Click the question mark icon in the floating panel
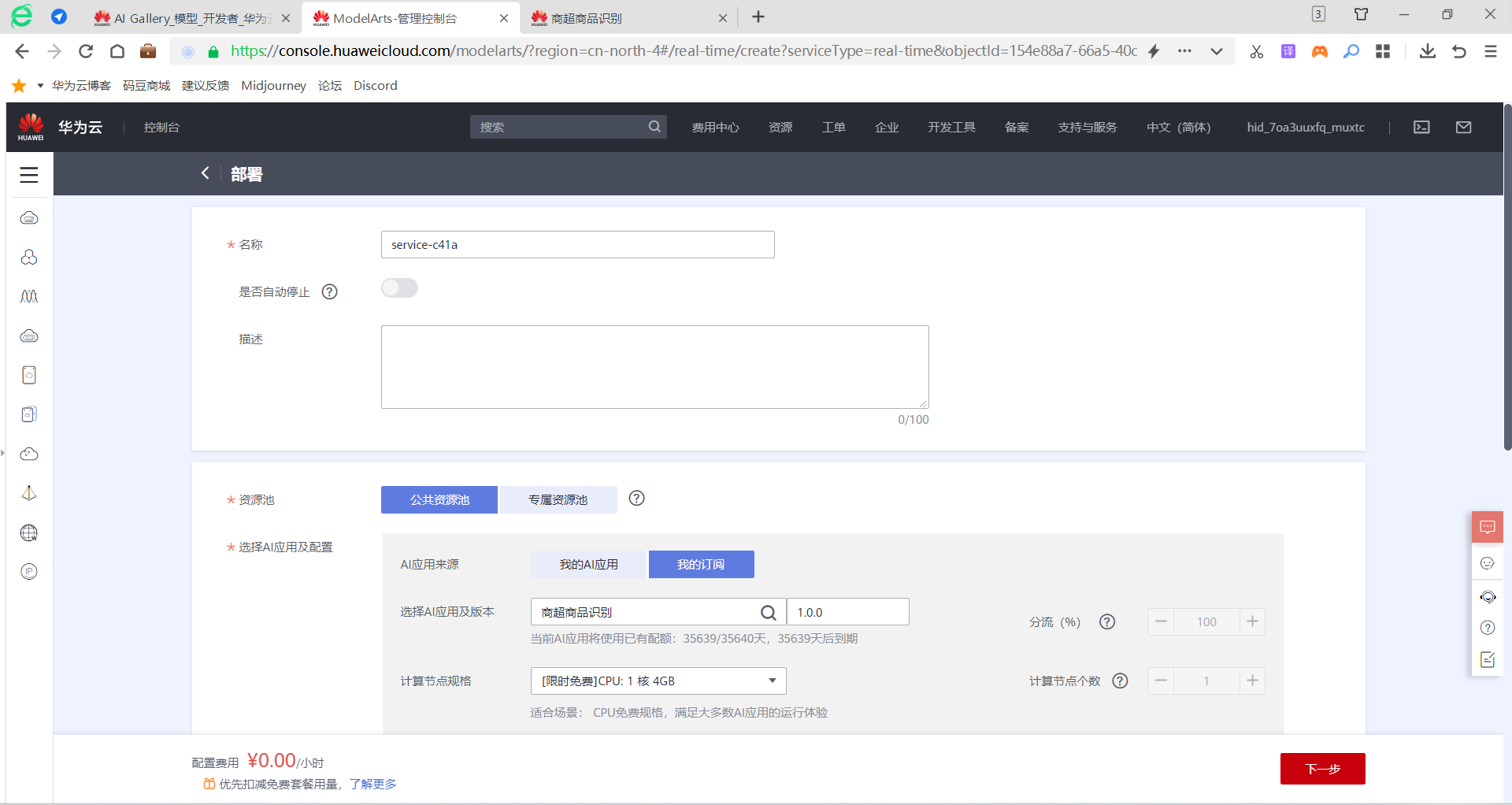This screenshot has height=805, width=1512. [1488, 628]
